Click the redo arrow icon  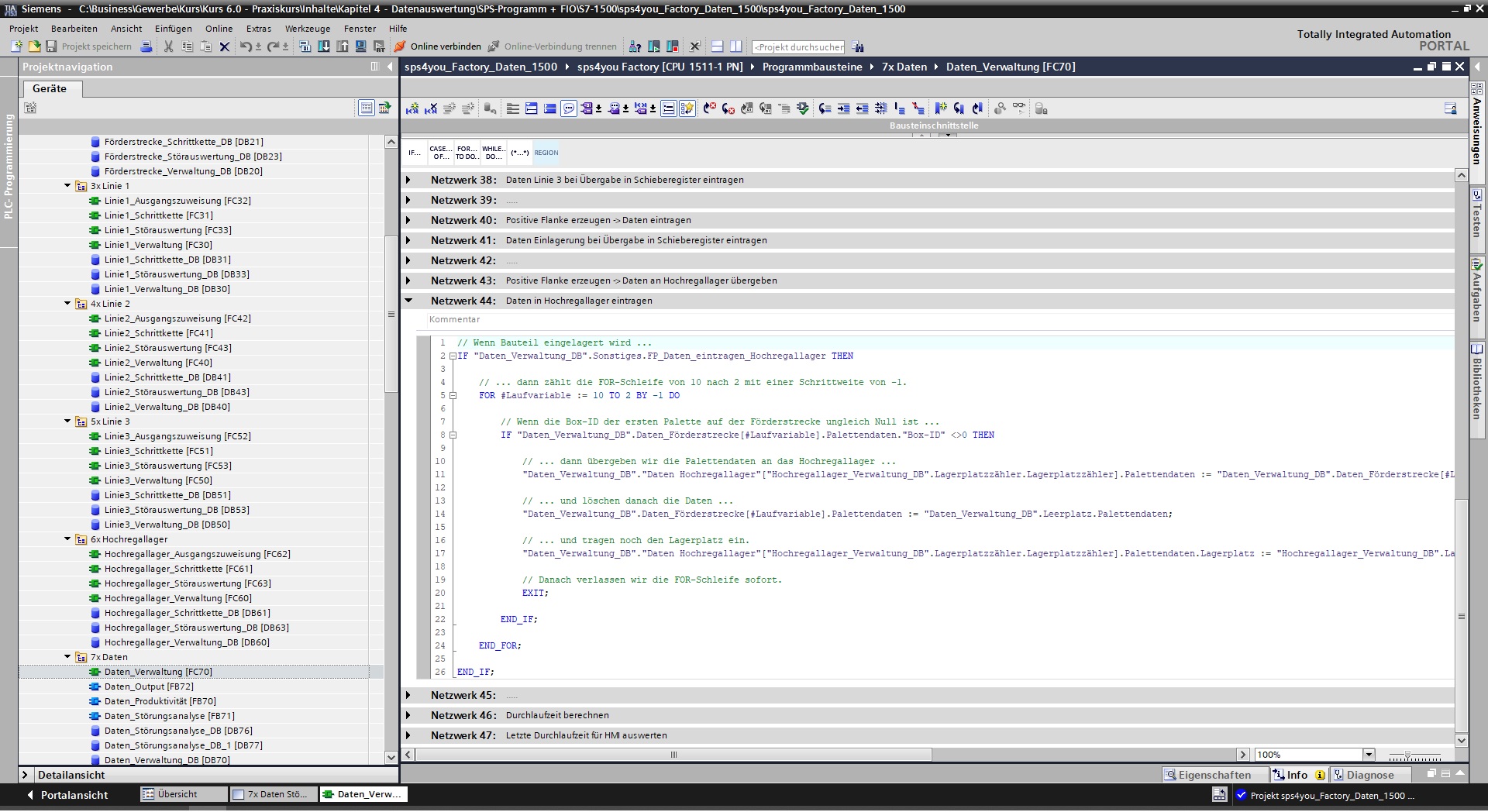273,46
